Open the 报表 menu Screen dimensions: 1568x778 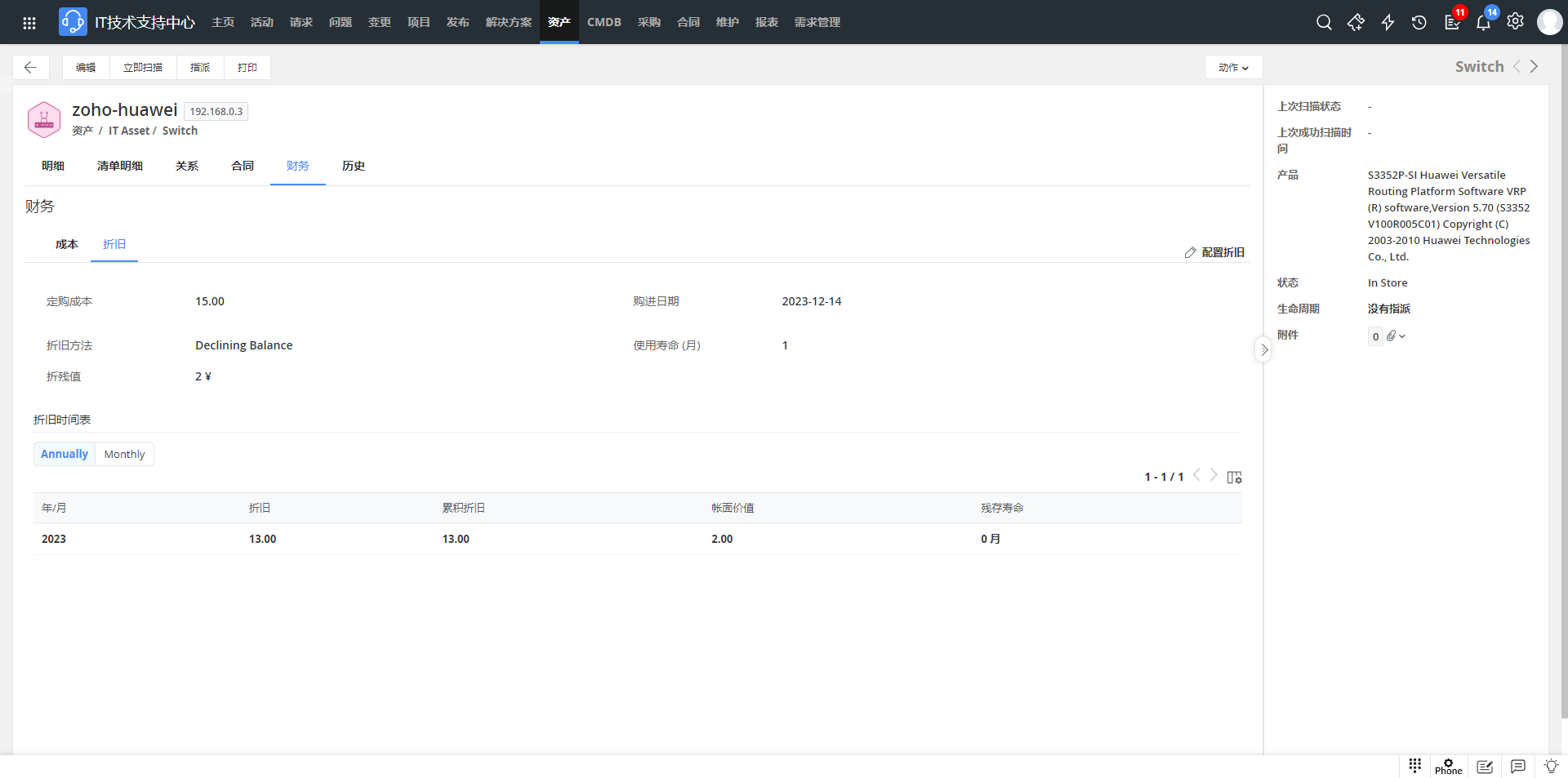click(x=767, y=22)
